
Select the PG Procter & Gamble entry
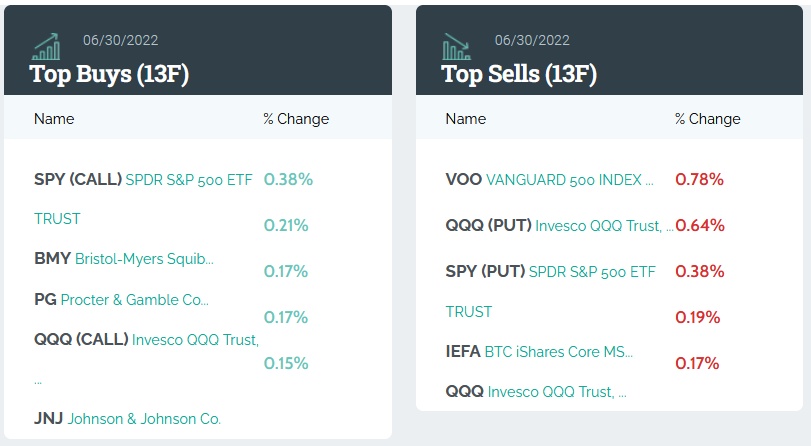coord(121,299)
